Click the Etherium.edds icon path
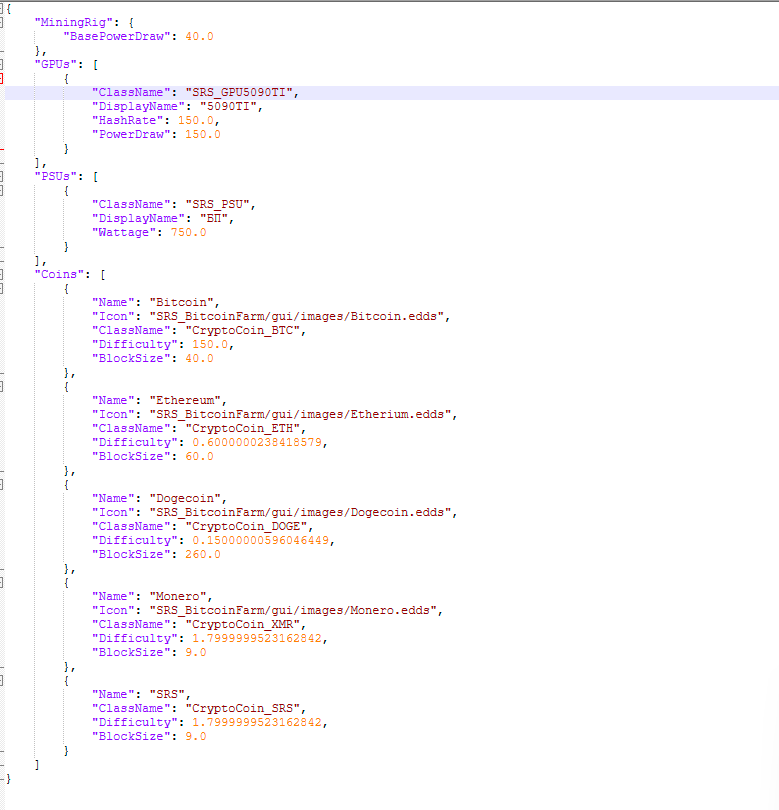The width and height of the screenshot is (779, 810). coord(300,414)
